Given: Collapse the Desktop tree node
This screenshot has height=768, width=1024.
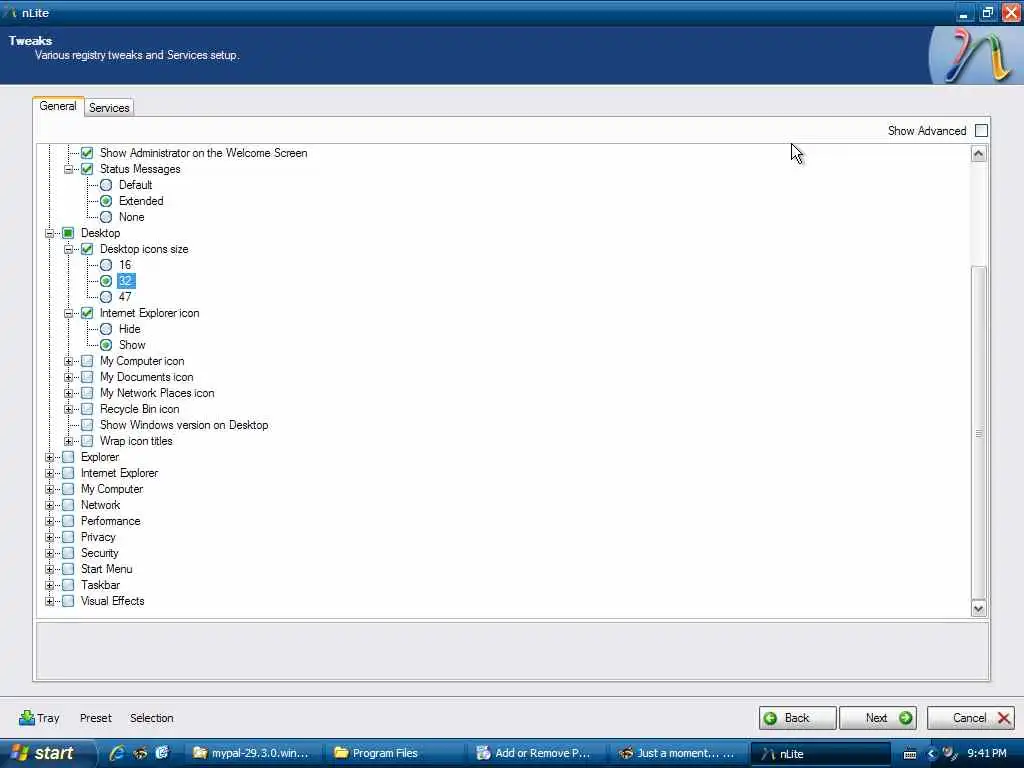Looking at the screenshot, I should [50, 233].
